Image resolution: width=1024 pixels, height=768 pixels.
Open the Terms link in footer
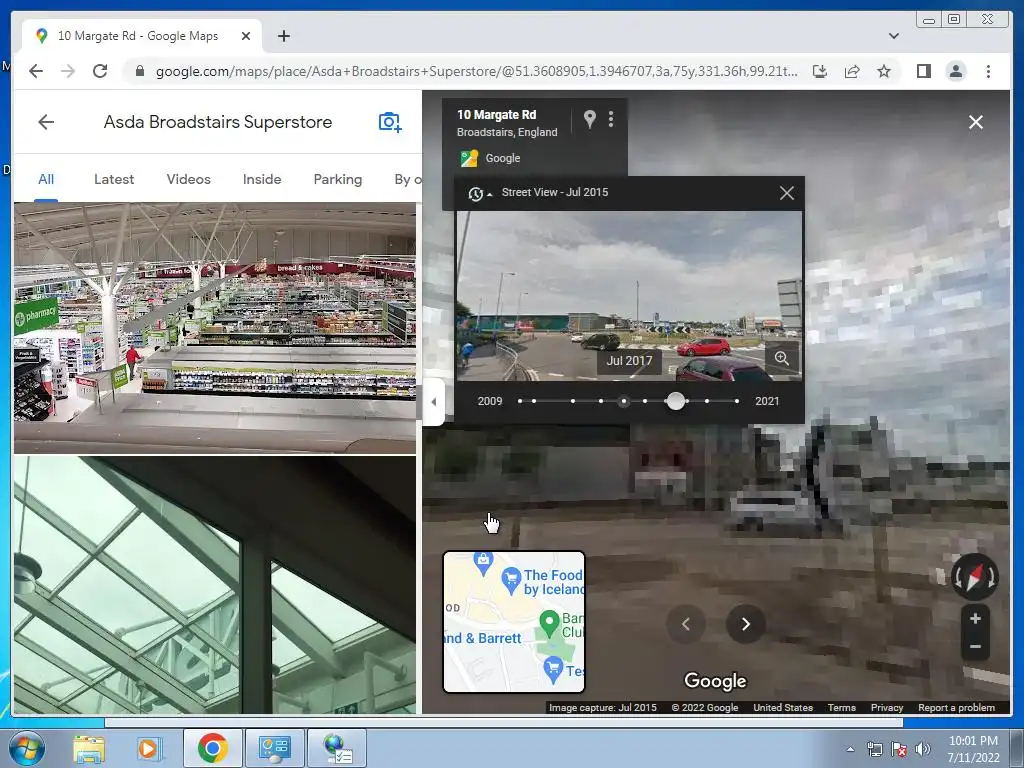click(842, 707)
